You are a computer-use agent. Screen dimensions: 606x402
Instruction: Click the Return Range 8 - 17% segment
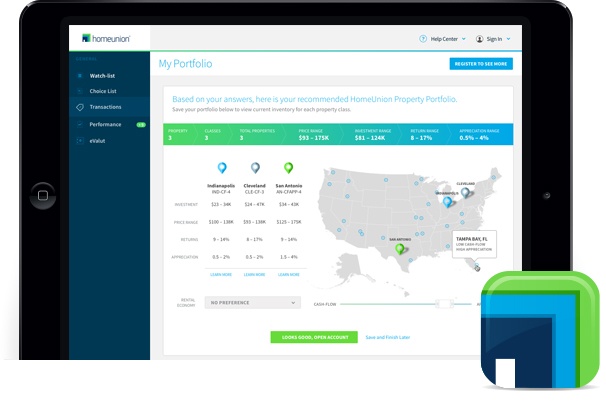pyautogui.click(x=424, y=135)
